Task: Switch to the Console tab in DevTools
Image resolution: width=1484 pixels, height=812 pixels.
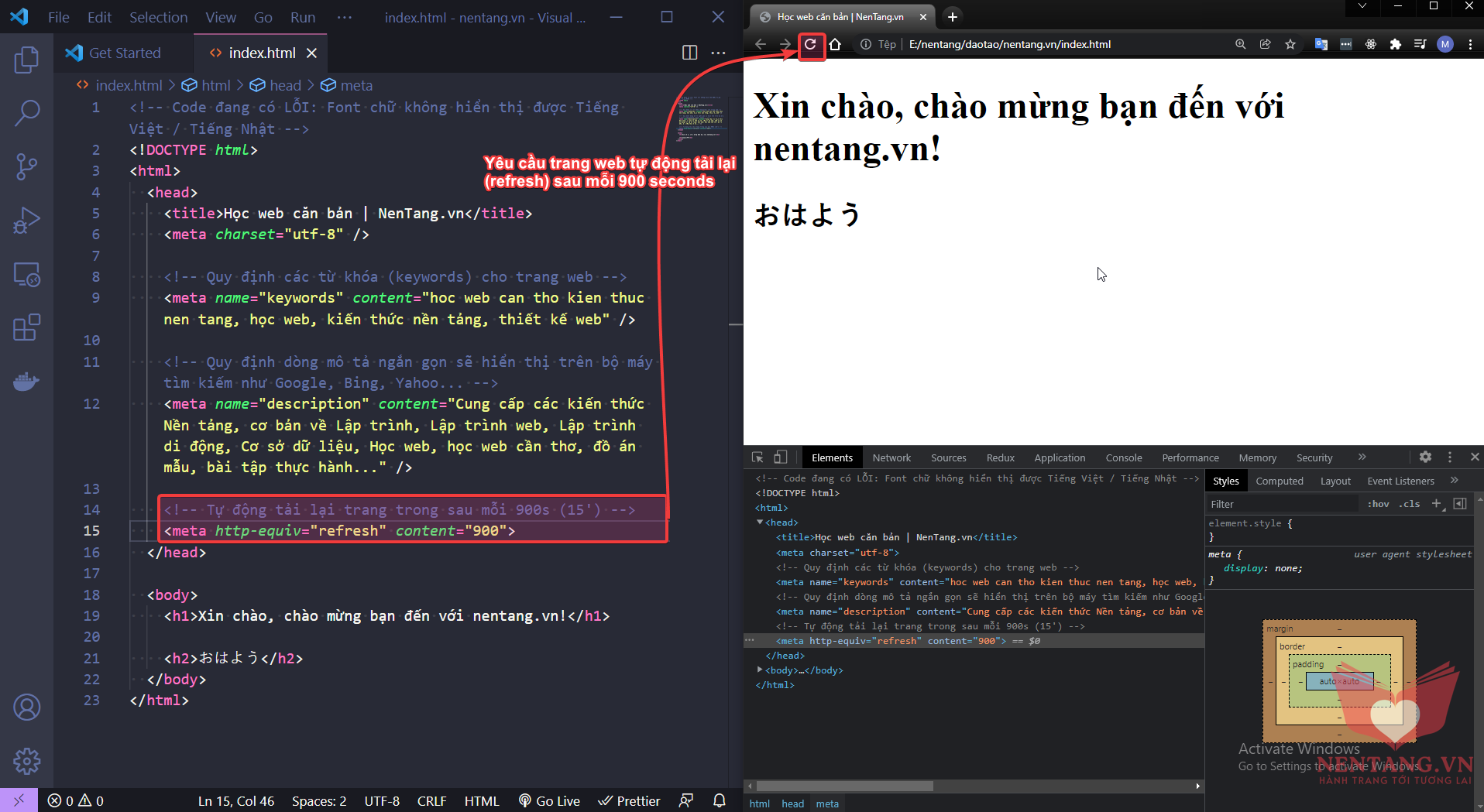Action: click(x=1123, y=457)
